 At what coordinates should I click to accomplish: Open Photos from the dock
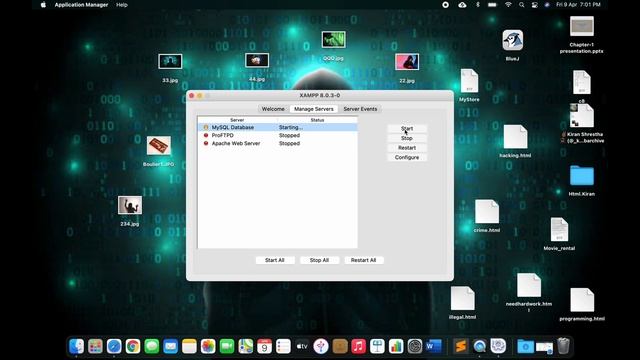(x=208, y=346)
